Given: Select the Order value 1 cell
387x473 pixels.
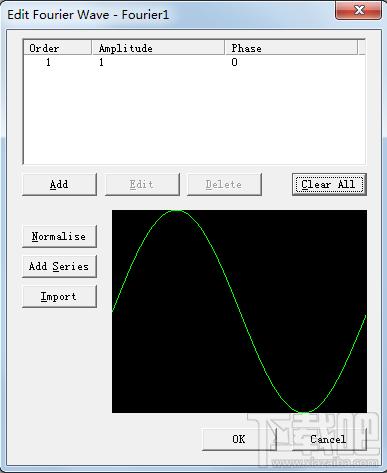Looking at the screenshot, I should click(48, 62).
